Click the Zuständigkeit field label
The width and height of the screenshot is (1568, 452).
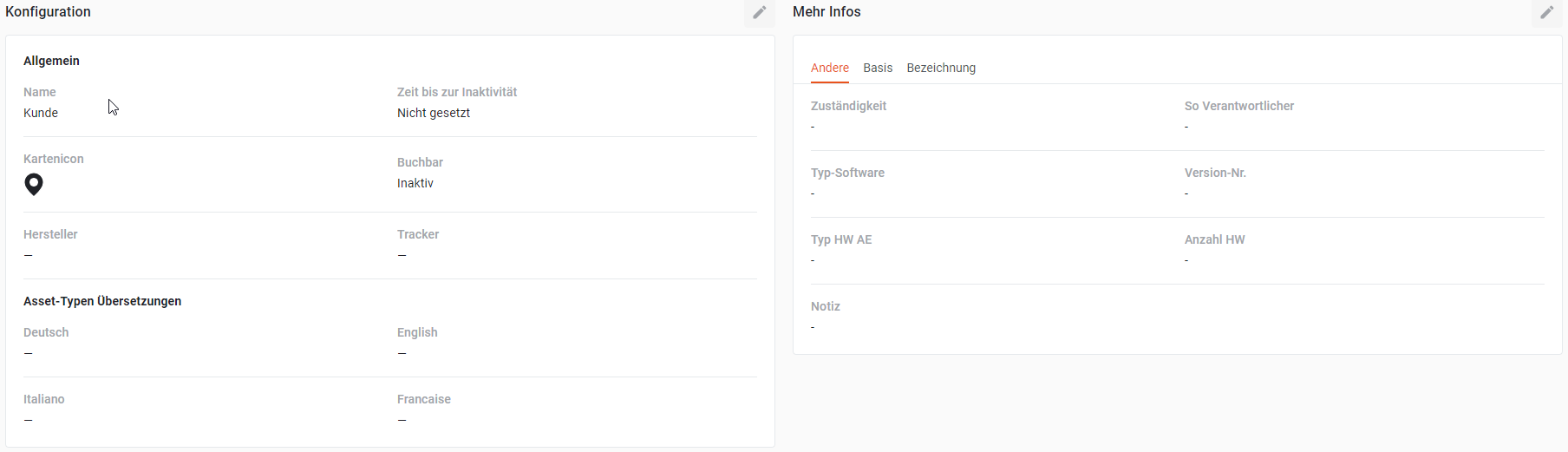pos(848,106)
